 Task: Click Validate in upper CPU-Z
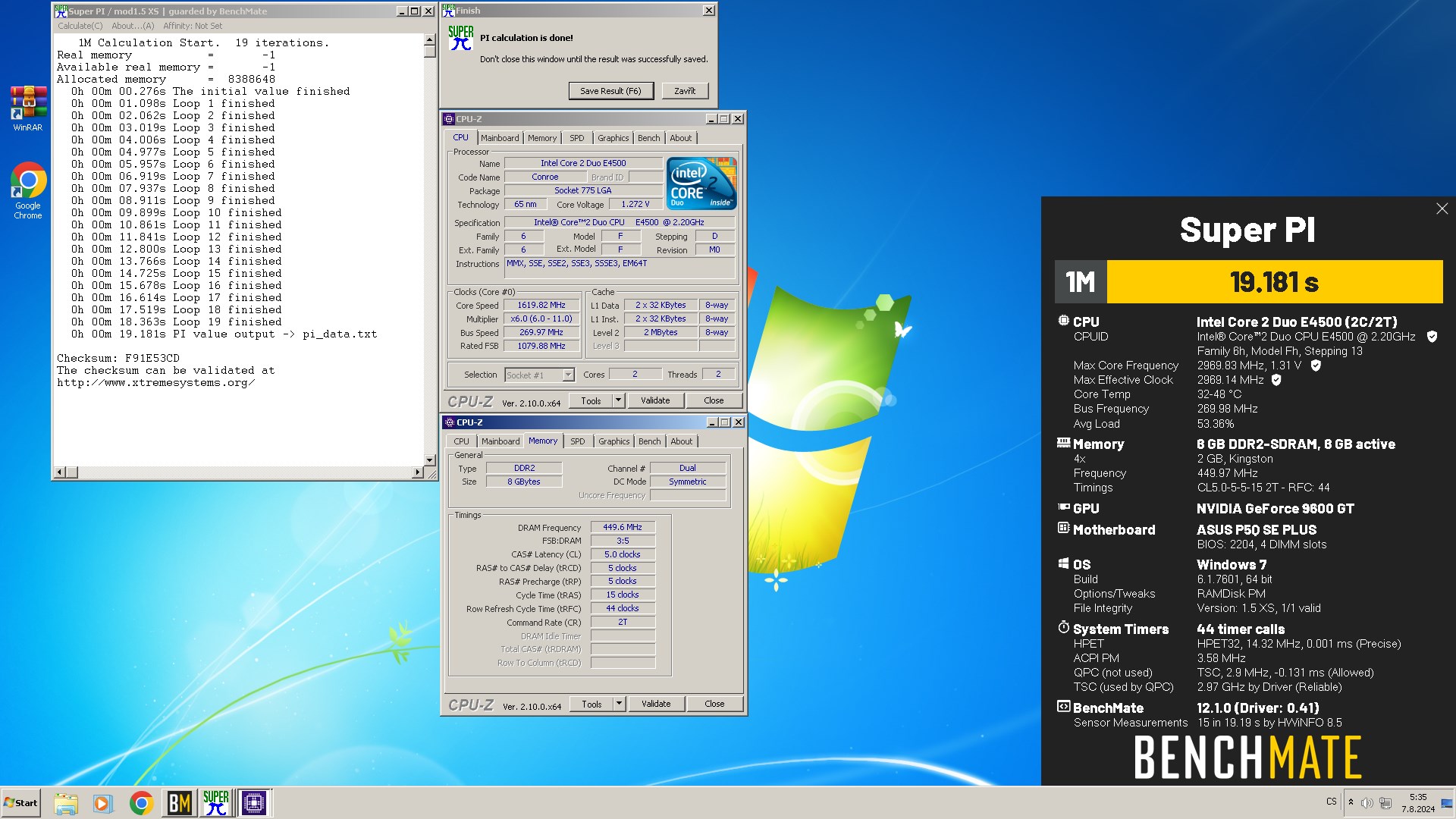click(655, 400)
